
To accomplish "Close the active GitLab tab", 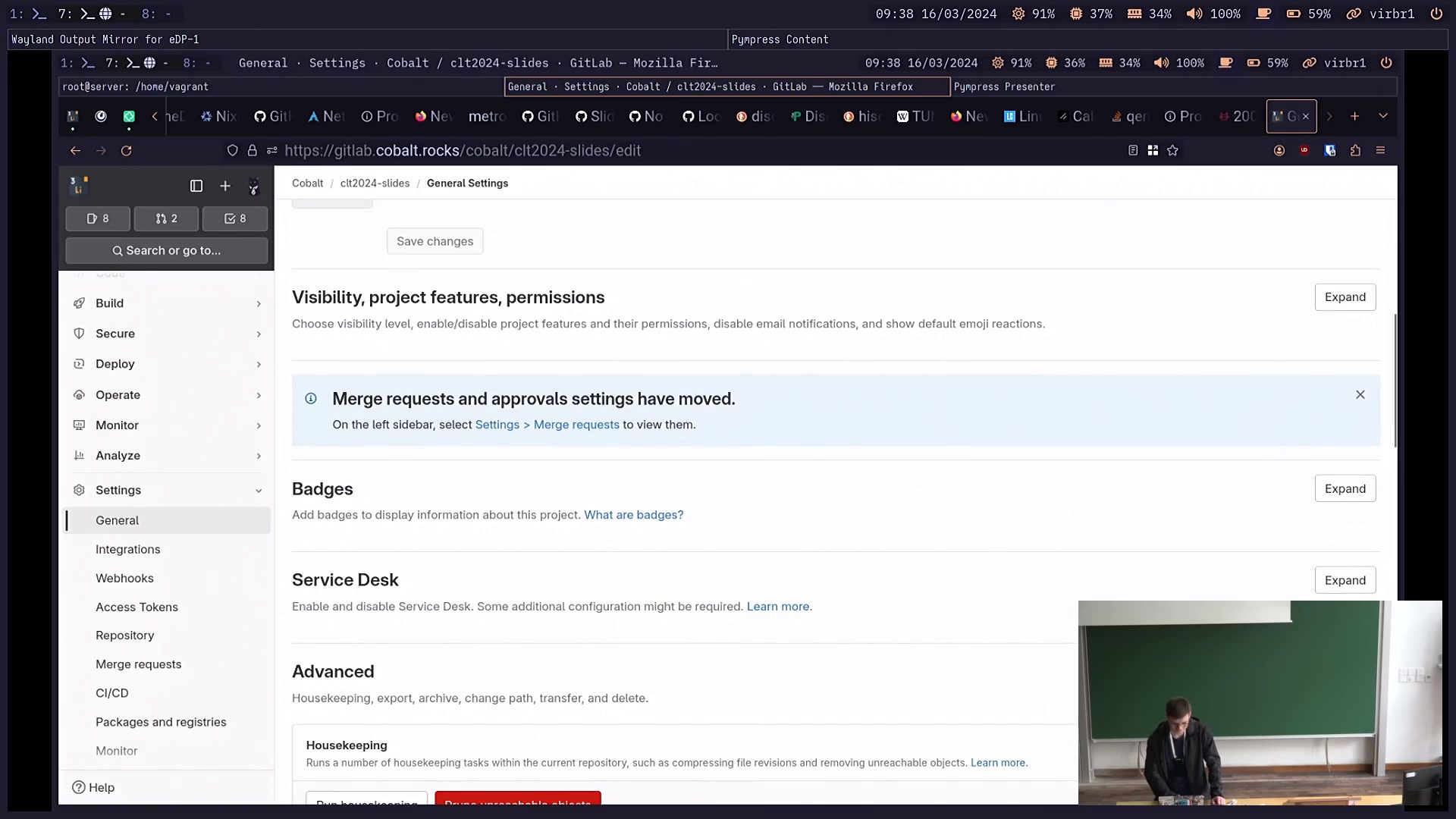I will [x=1306, y=116].
